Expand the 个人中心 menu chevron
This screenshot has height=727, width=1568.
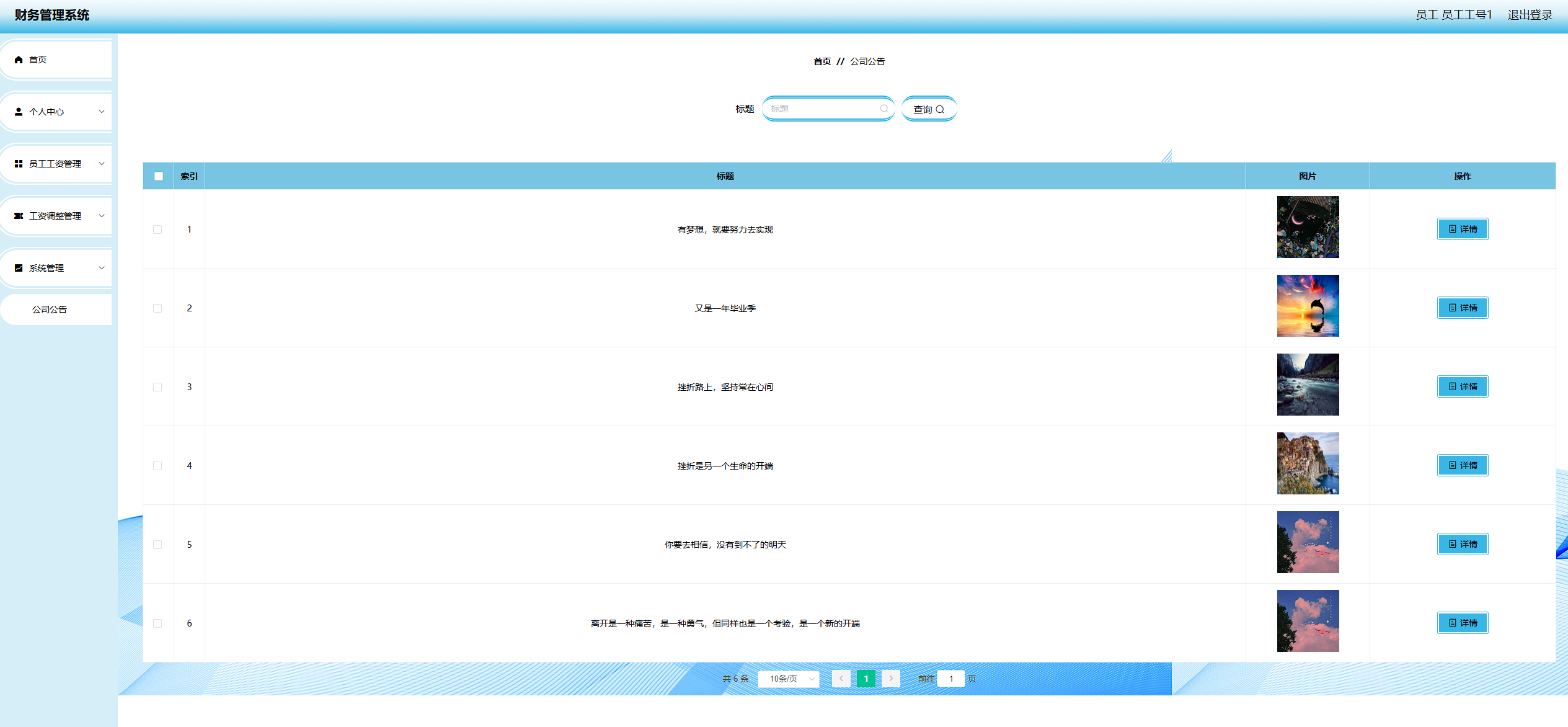click(x=102, y=112)
